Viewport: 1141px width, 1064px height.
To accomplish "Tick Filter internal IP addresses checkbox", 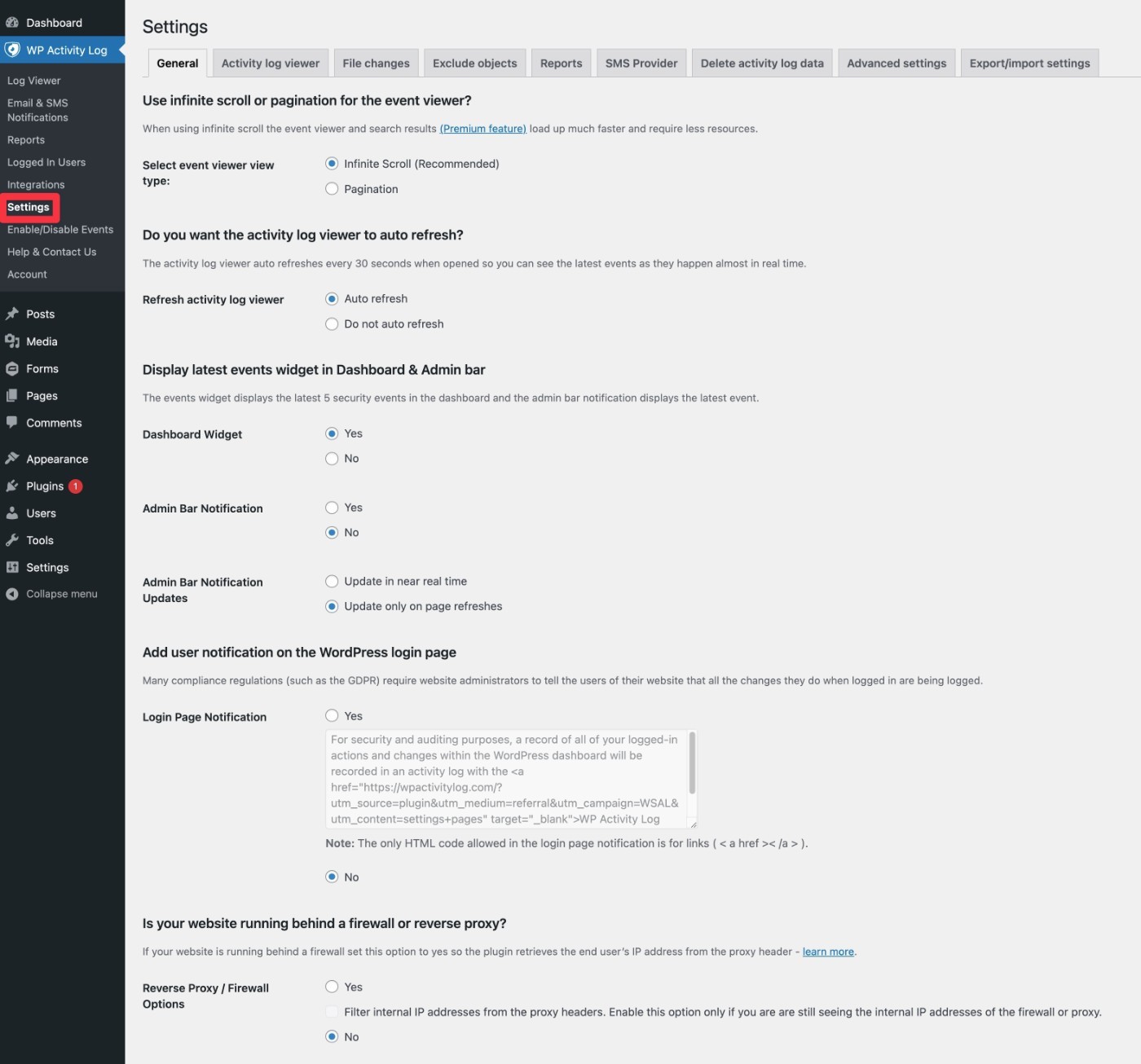I will pos(332,1012).
